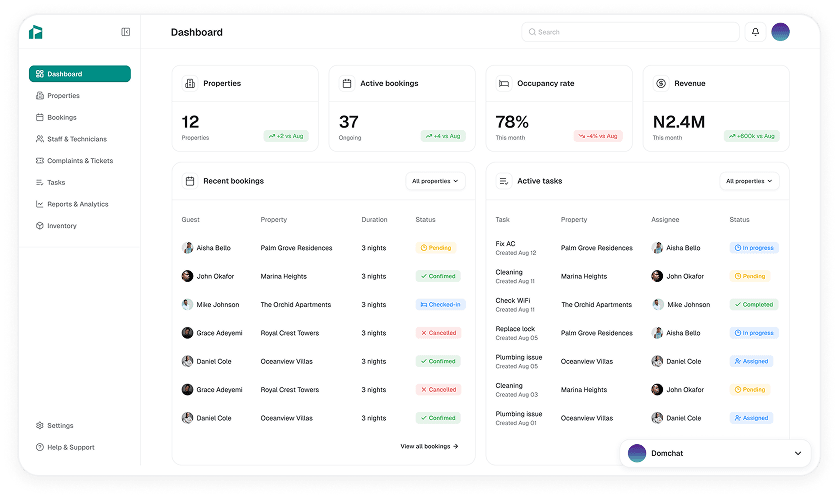This screenshot has width=839, height=498.
Task: Click the Search input field
Action: click(630, 32)
